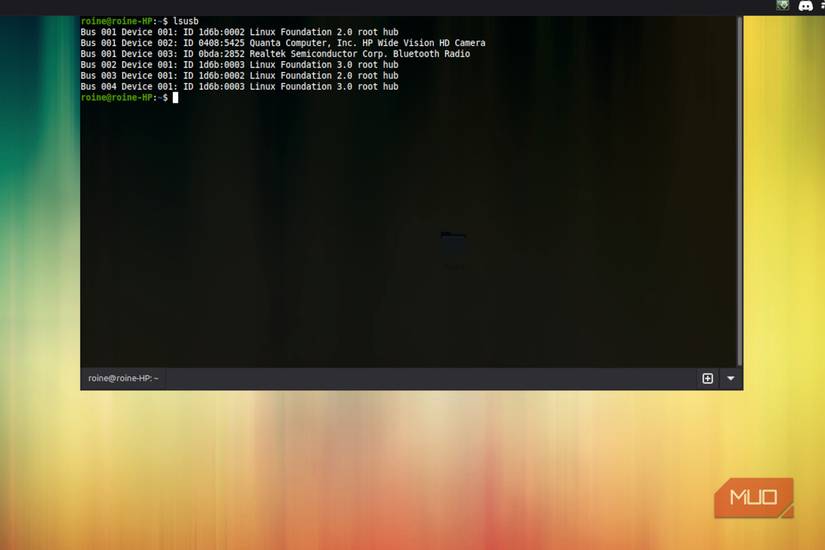825x550 pixels.
Task: Select the HP Wide Vision HD Camera line
Action: 283,43
